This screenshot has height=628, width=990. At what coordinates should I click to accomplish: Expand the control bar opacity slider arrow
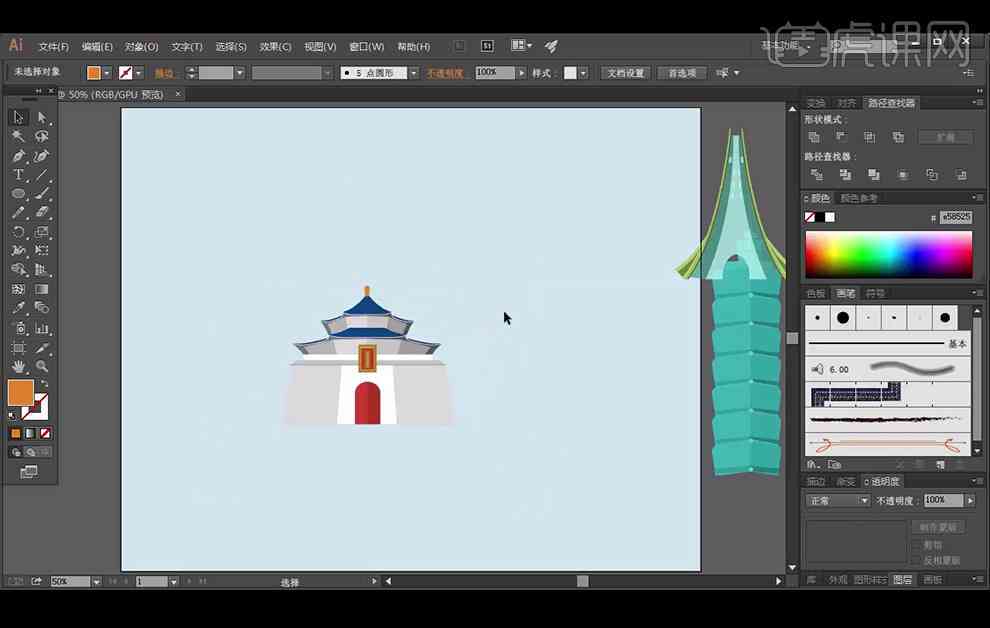(x=522, y=73)
